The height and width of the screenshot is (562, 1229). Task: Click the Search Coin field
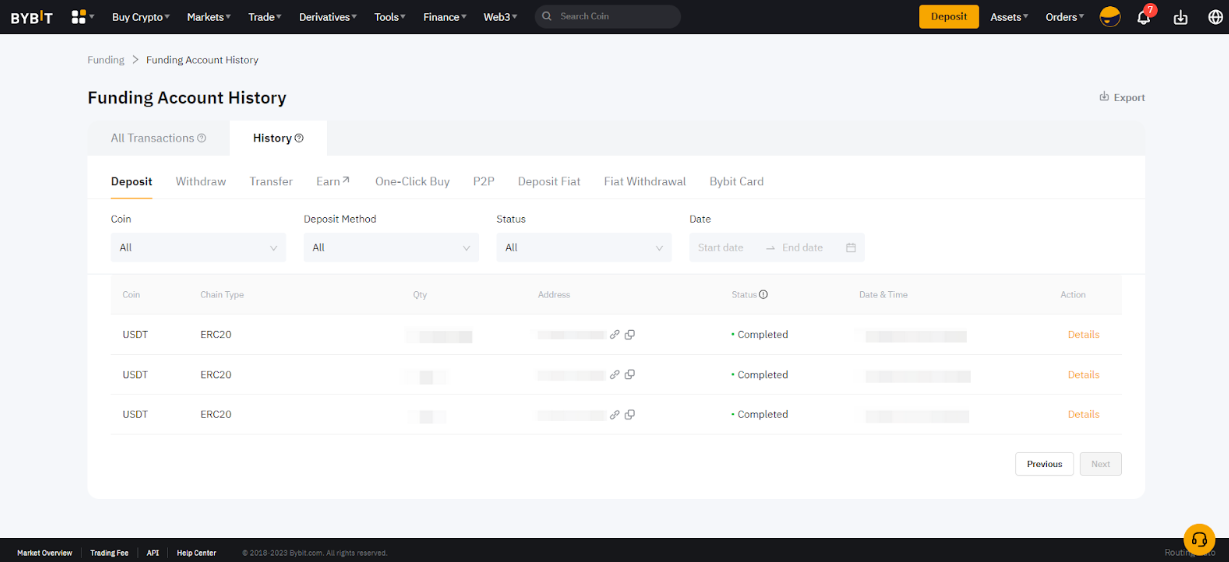pos(608,17)
